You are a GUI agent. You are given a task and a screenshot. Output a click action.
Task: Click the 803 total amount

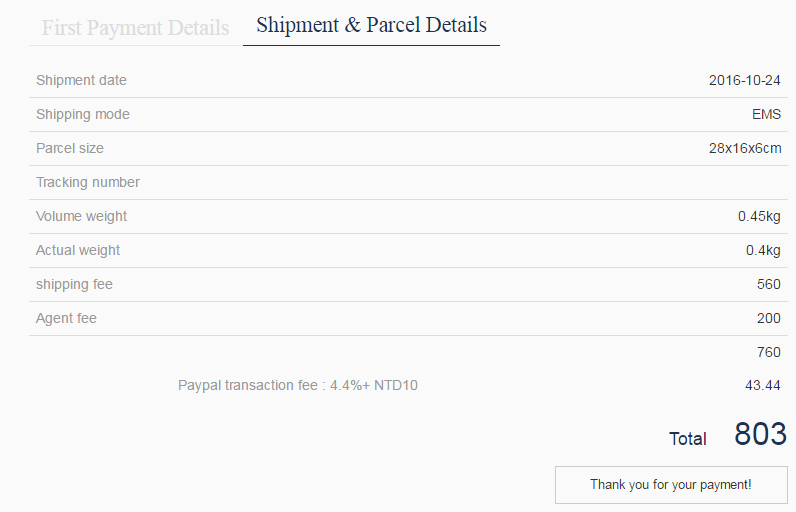[760, 434]
